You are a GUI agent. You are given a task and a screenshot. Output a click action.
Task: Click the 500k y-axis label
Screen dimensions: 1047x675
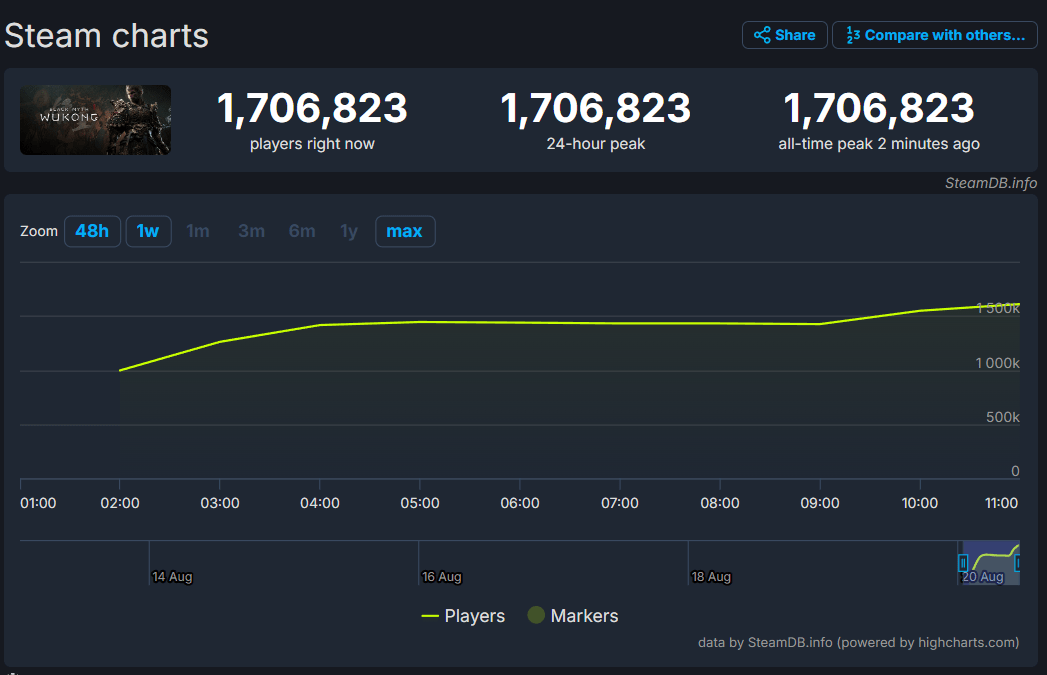coord(1003,417)
